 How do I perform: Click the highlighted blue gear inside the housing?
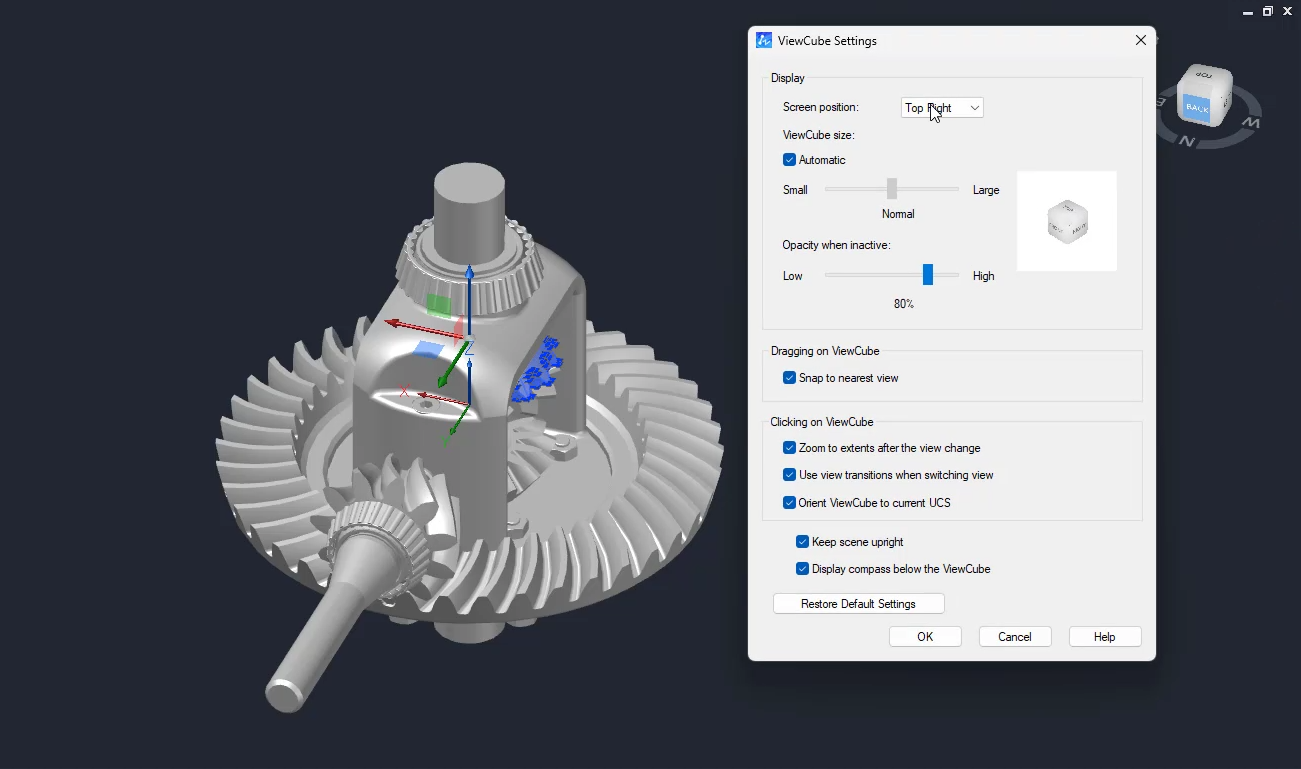(x=538, y=370)
